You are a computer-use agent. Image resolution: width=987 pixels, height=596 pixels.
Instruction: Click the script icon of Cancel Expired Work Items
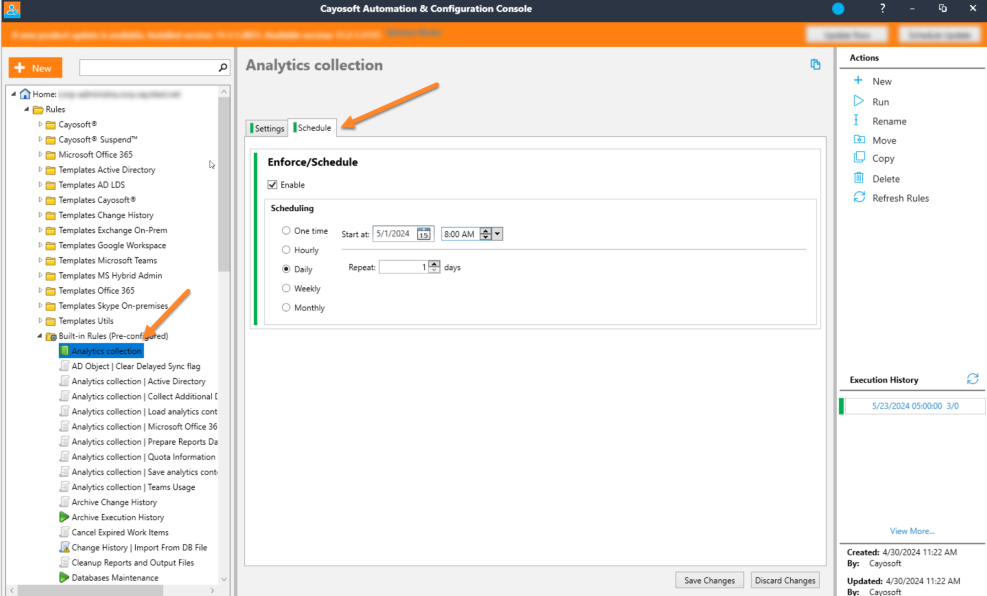64,532
